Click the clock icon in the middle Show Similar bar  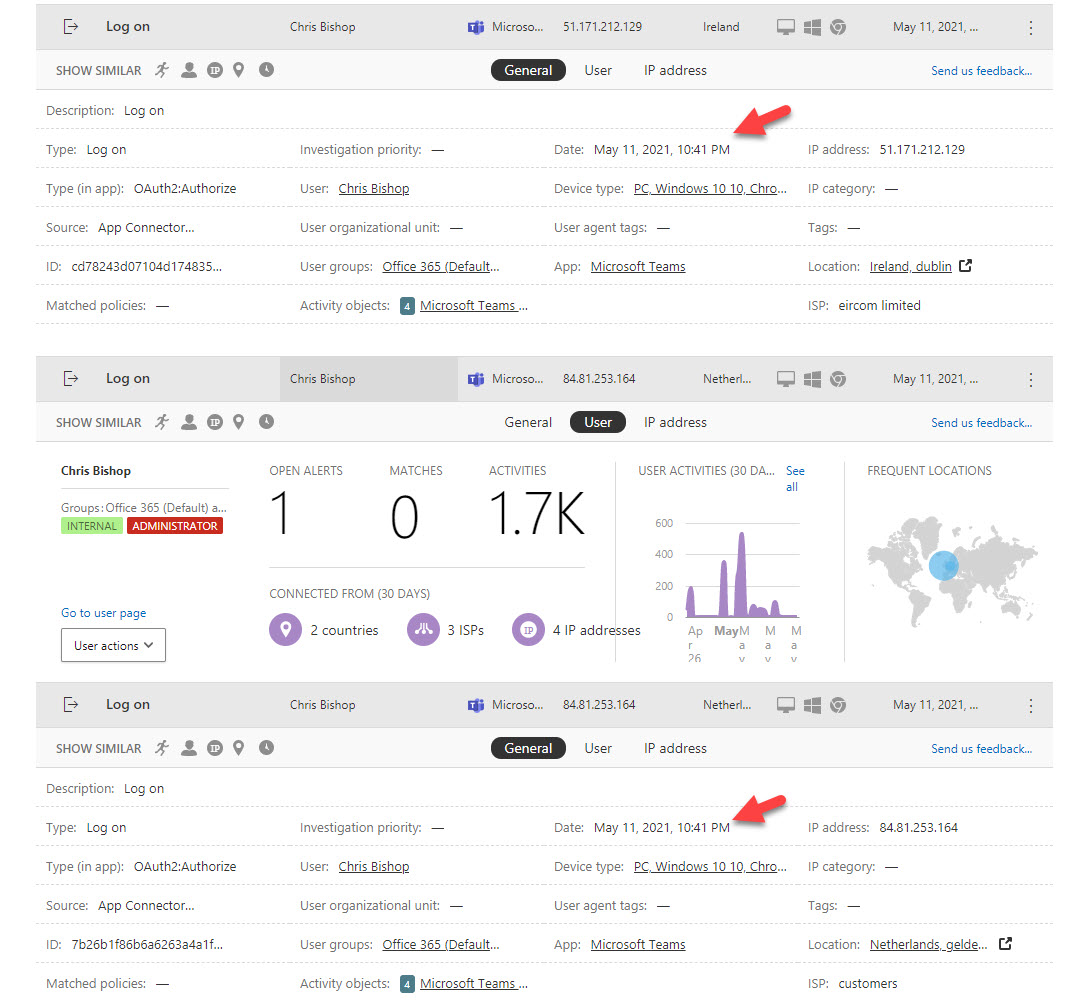(266, 422)
